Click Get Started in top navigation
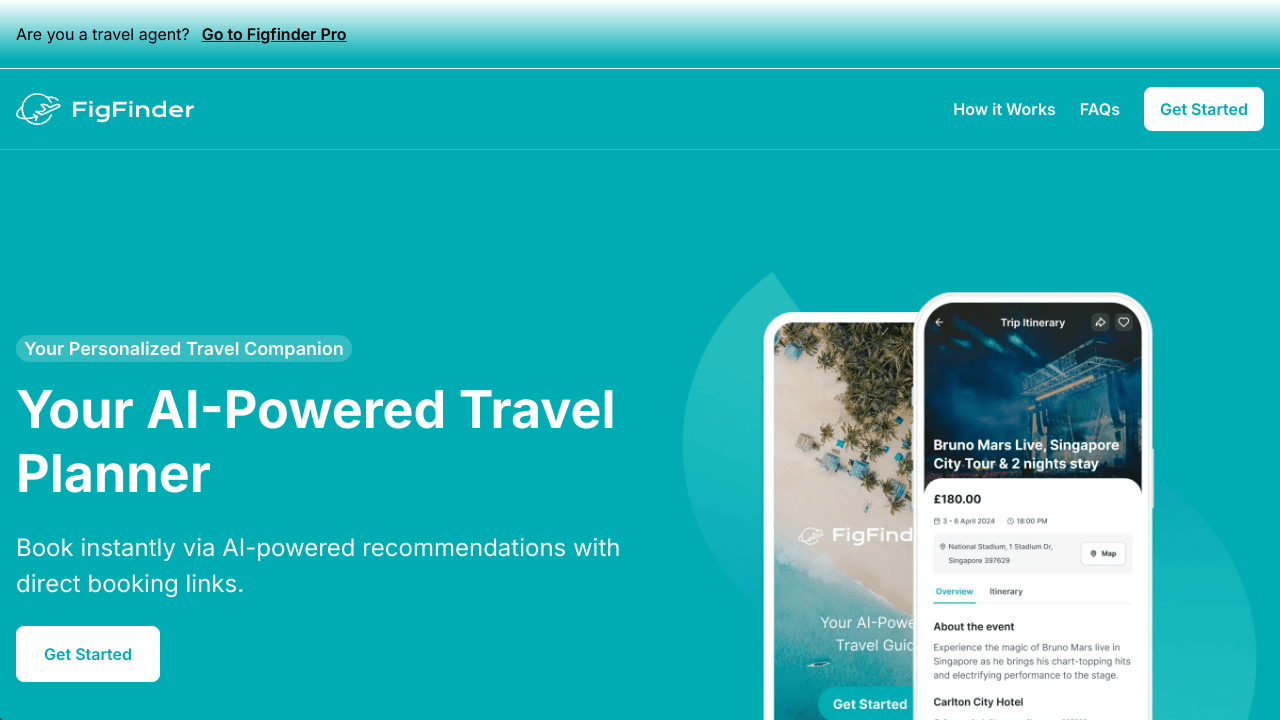Image resolution: width=1280 pixels, height=720 pixels. 1204,109
